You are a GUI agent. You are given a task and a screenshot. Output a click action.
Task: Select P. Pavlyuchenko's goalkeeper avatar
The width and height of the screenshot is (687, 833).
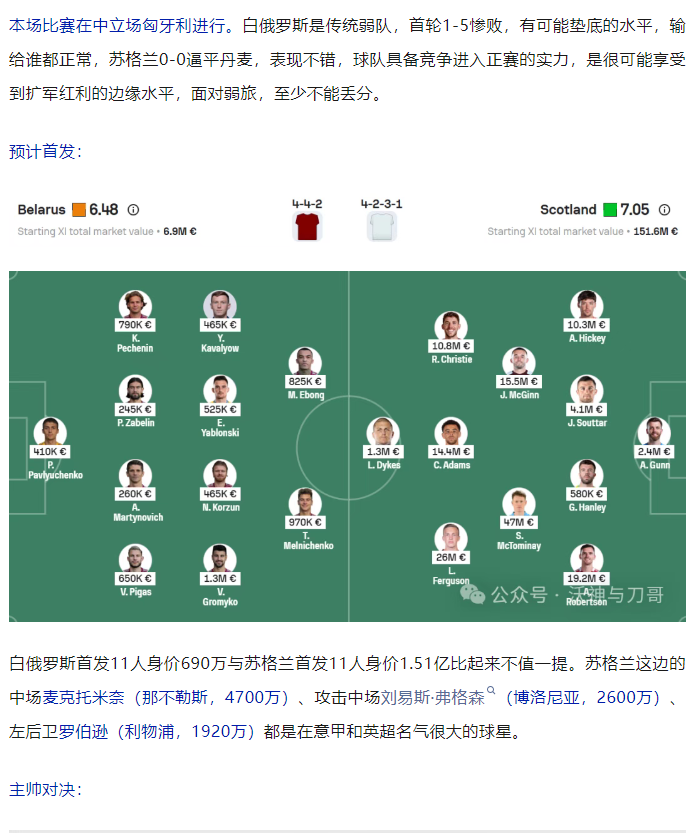(49, 433)
